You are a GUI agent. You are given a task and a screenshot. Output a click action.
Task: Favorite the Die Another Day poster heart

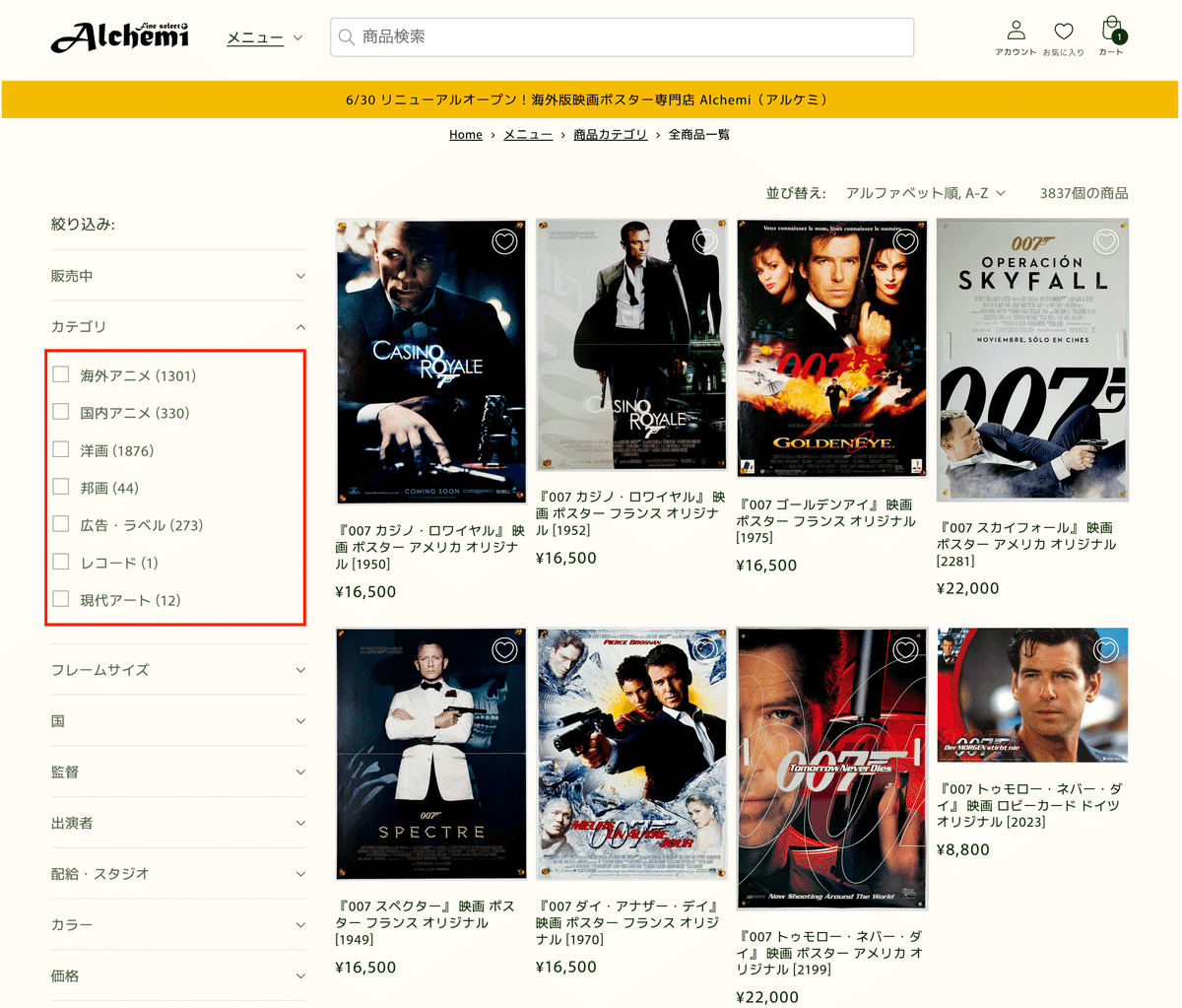click(705, 649)
